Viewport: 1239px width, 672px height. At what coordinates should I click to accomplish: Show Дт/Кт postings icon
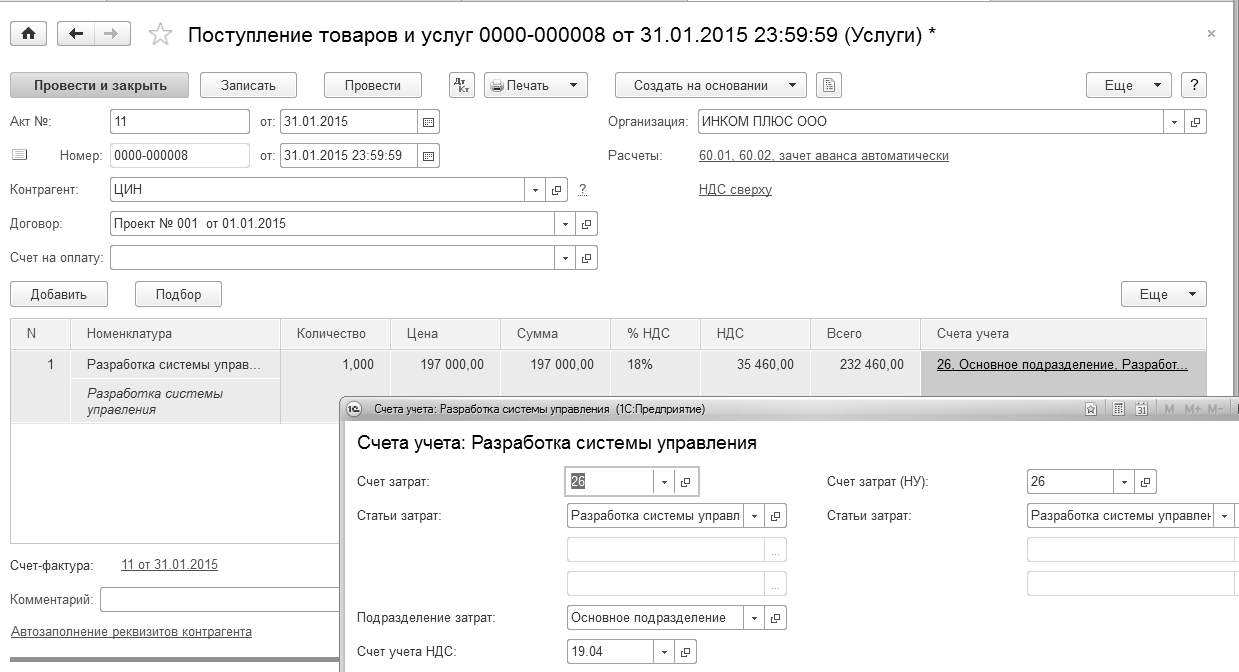[x=462, y=85]
